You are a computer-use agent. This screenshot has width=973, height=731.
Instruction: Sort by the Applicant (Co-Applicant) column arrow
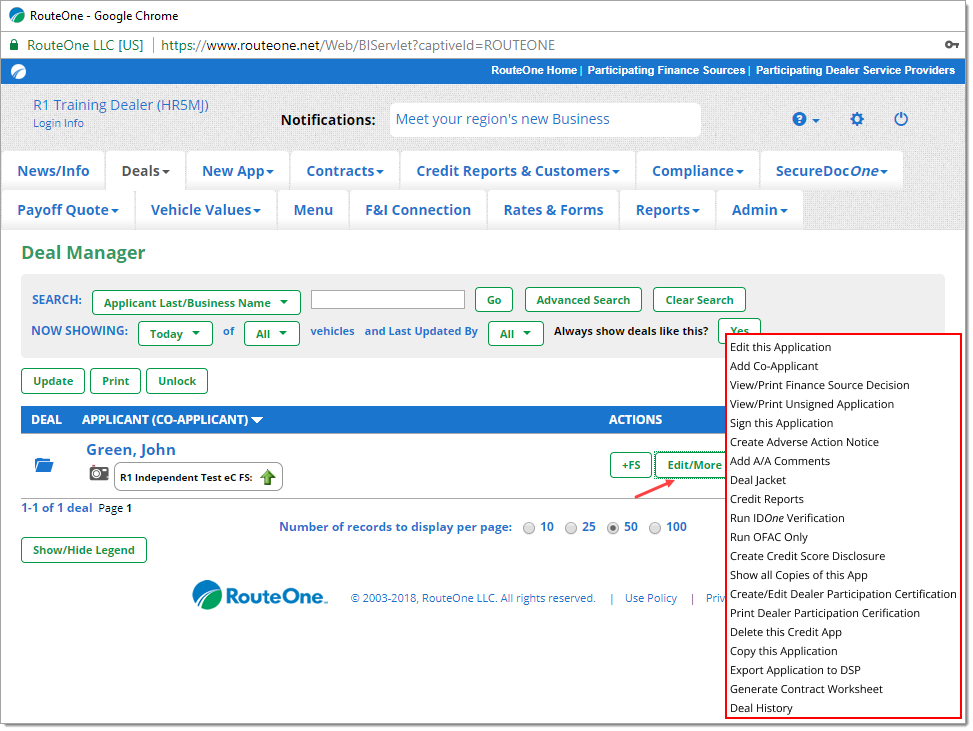[x=257, y=420]
